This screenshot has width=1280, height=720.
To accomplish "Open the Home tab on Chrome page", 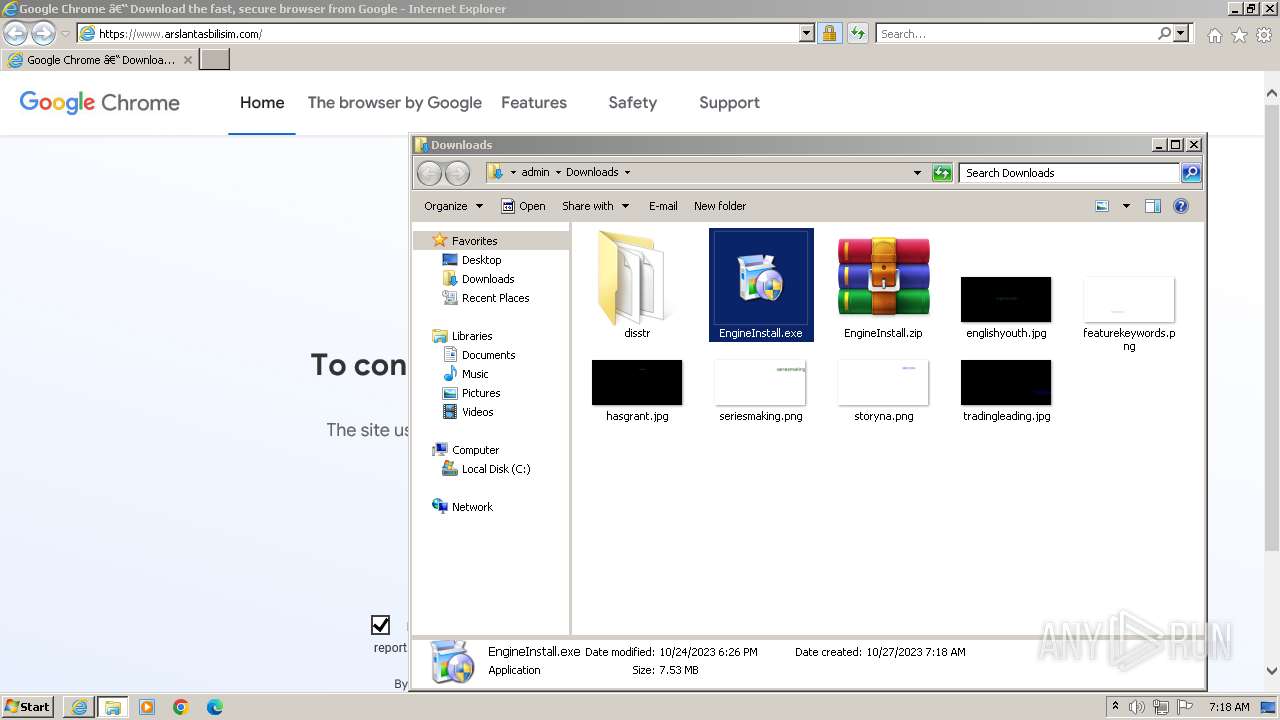I will pos(262,102).
